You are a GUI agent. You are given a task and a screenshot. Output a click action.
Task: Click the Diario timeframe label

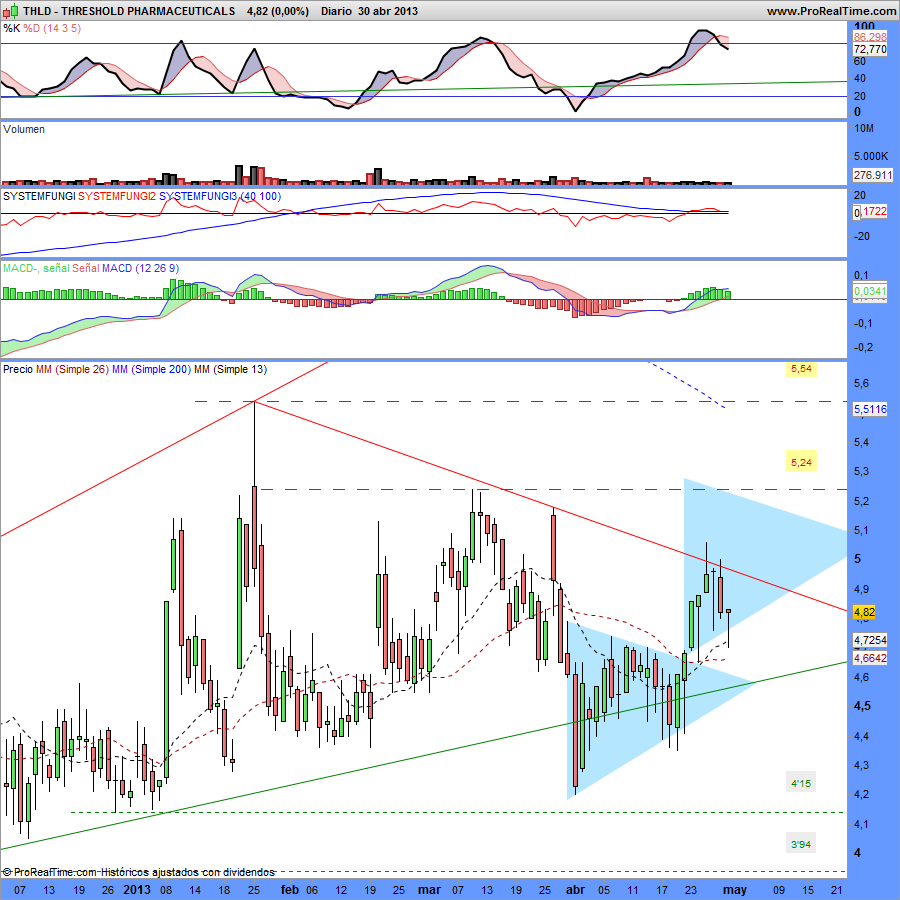(336, 11)
